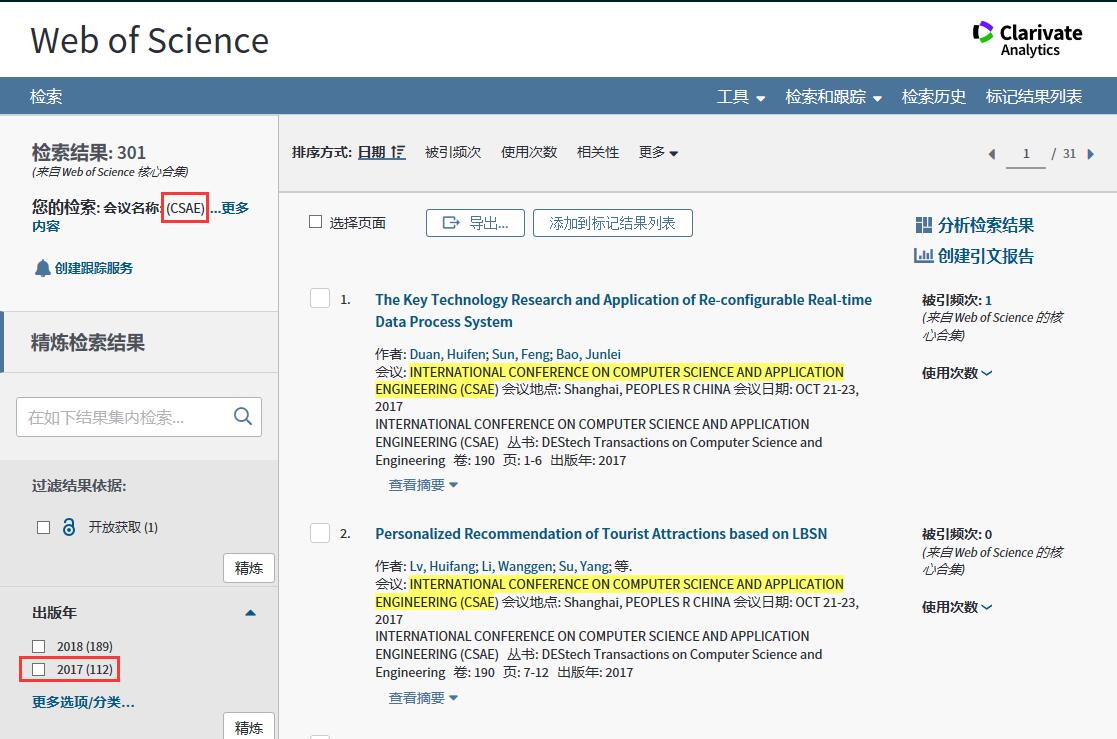Click the page number input field
This screenshot has width=1117, height=739.
coord(1025,154)
